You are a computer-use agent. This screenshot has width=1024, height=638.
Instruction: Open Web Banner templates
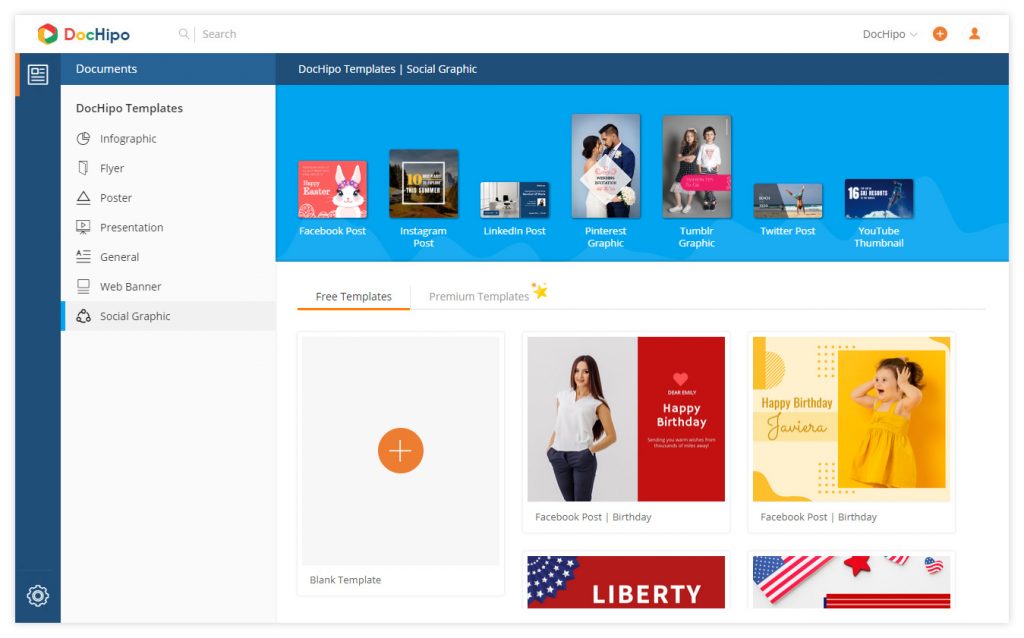(130, 287)
